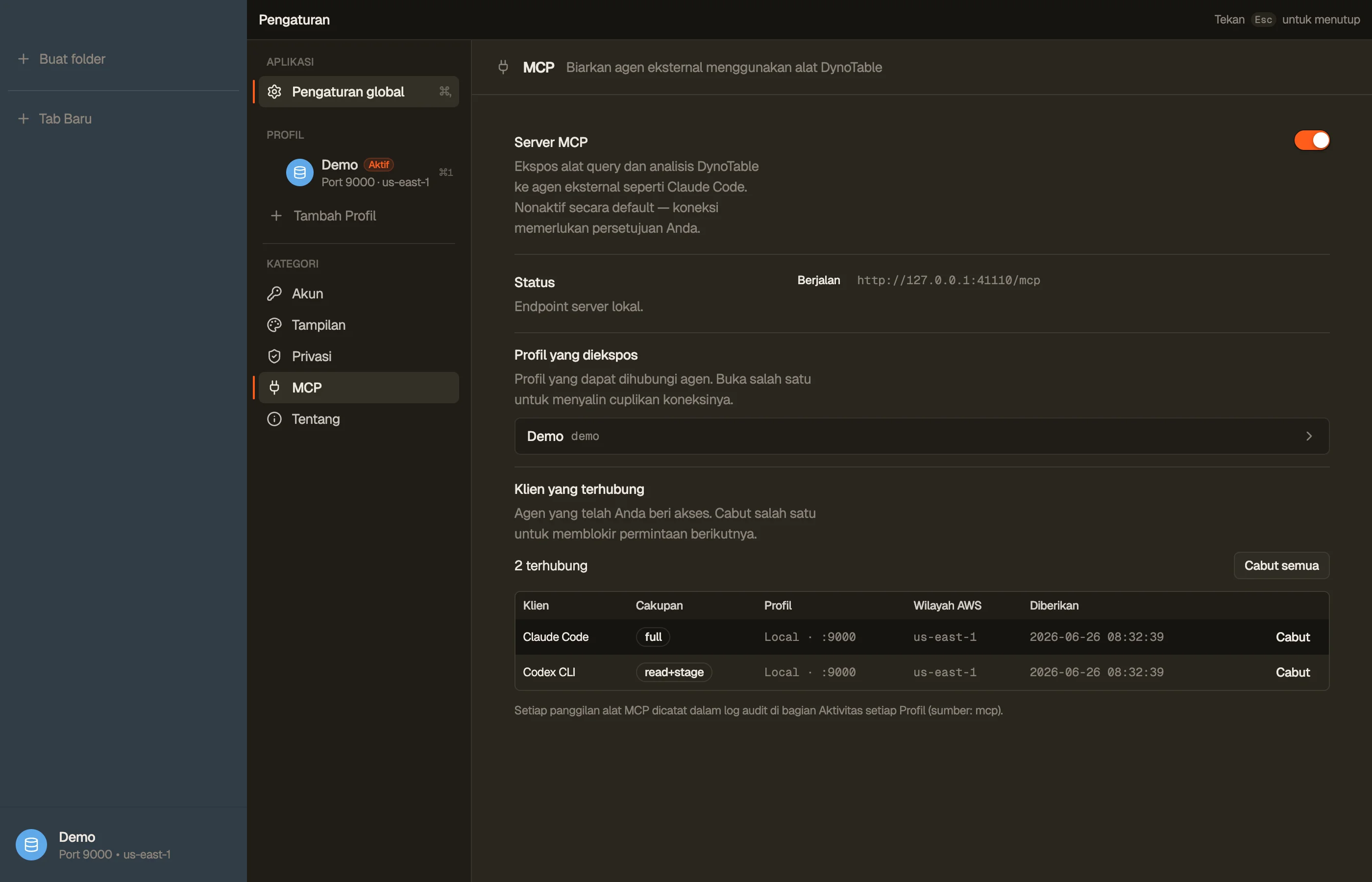
Task: Select the Demo profile labeled Aktif
Action: pos(359,172)
